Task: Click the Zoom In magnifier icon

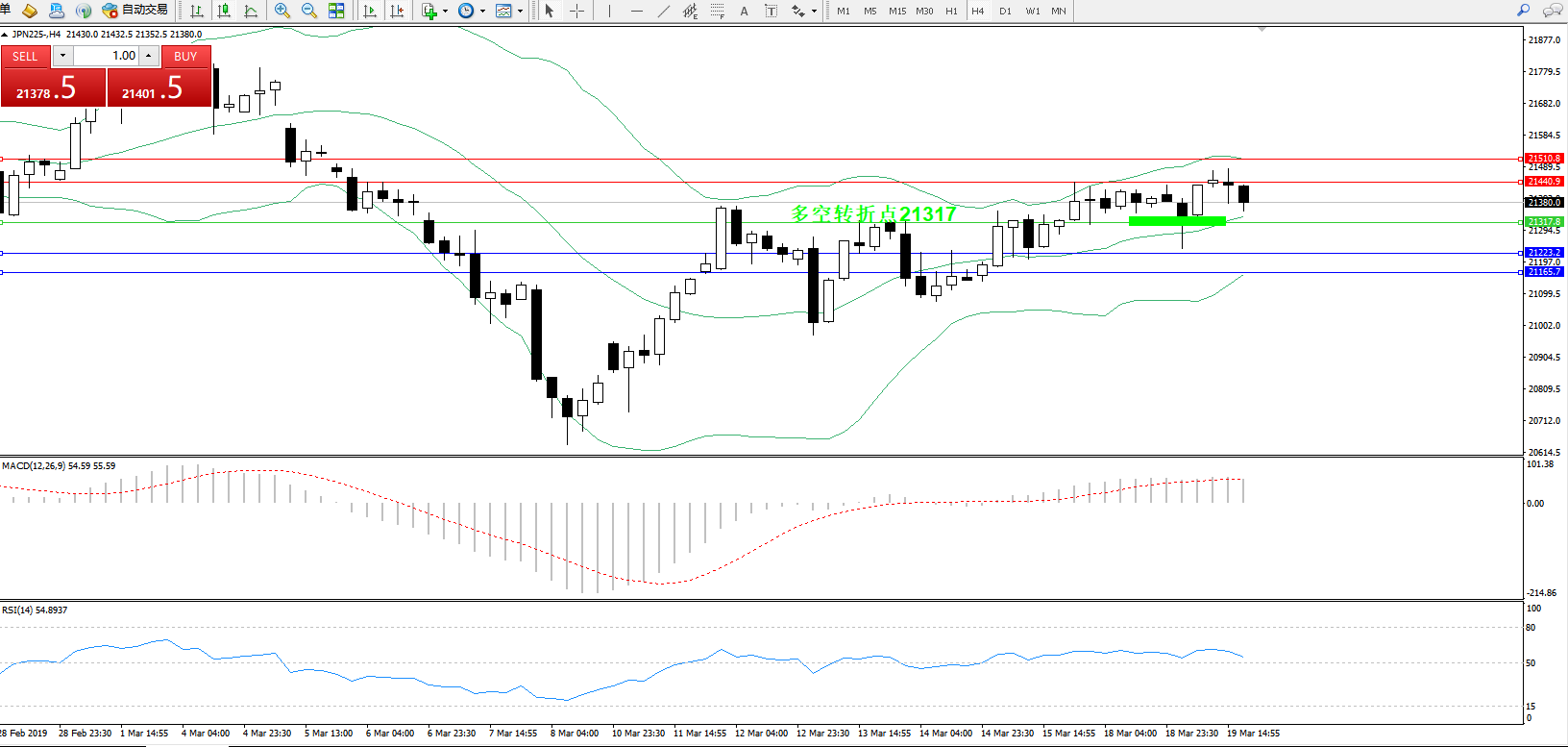Action: click(x=282, y=11)
